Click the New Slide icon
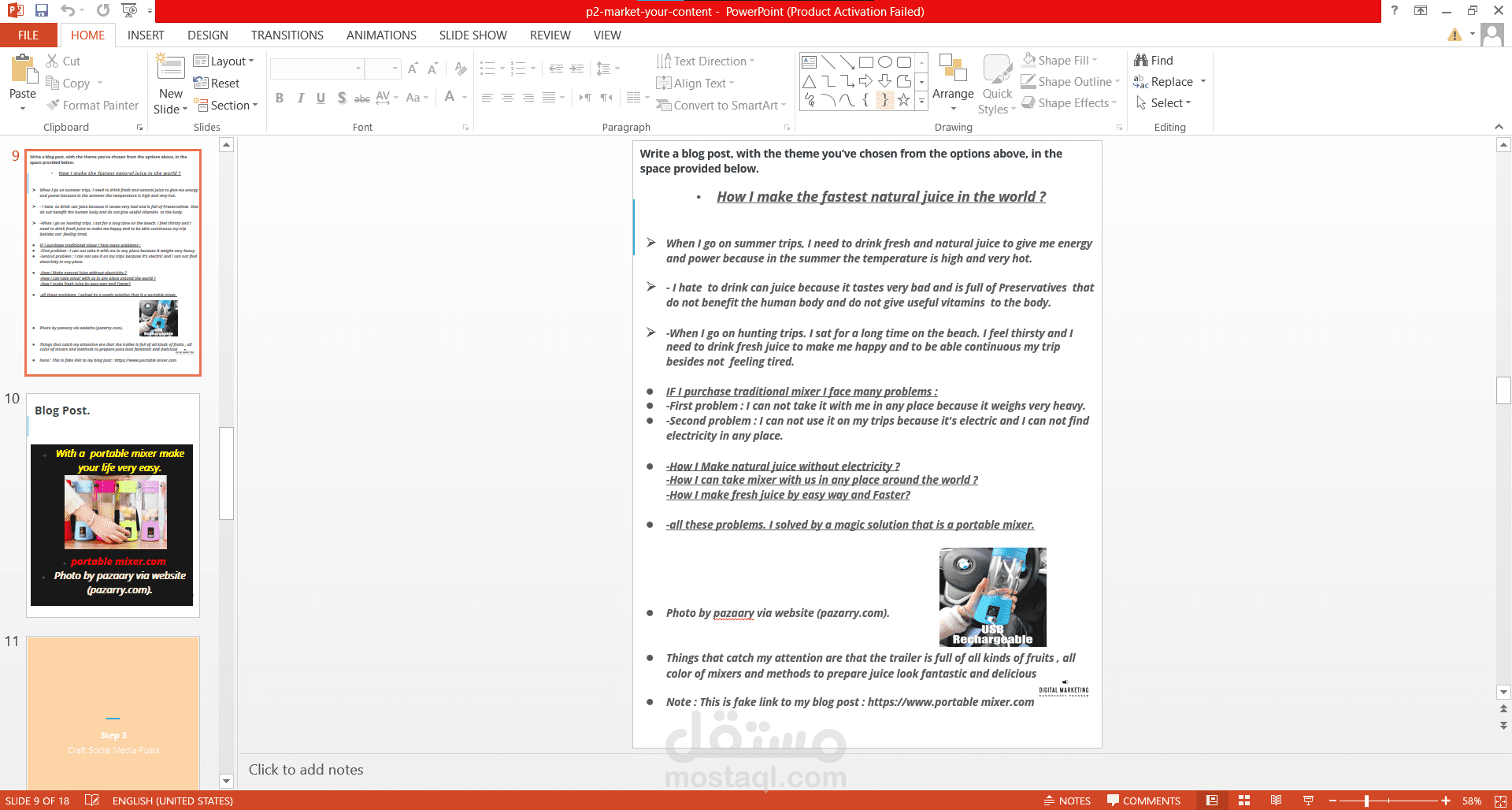This screenshot has width=1512, height=810. (x=170, y=68)
